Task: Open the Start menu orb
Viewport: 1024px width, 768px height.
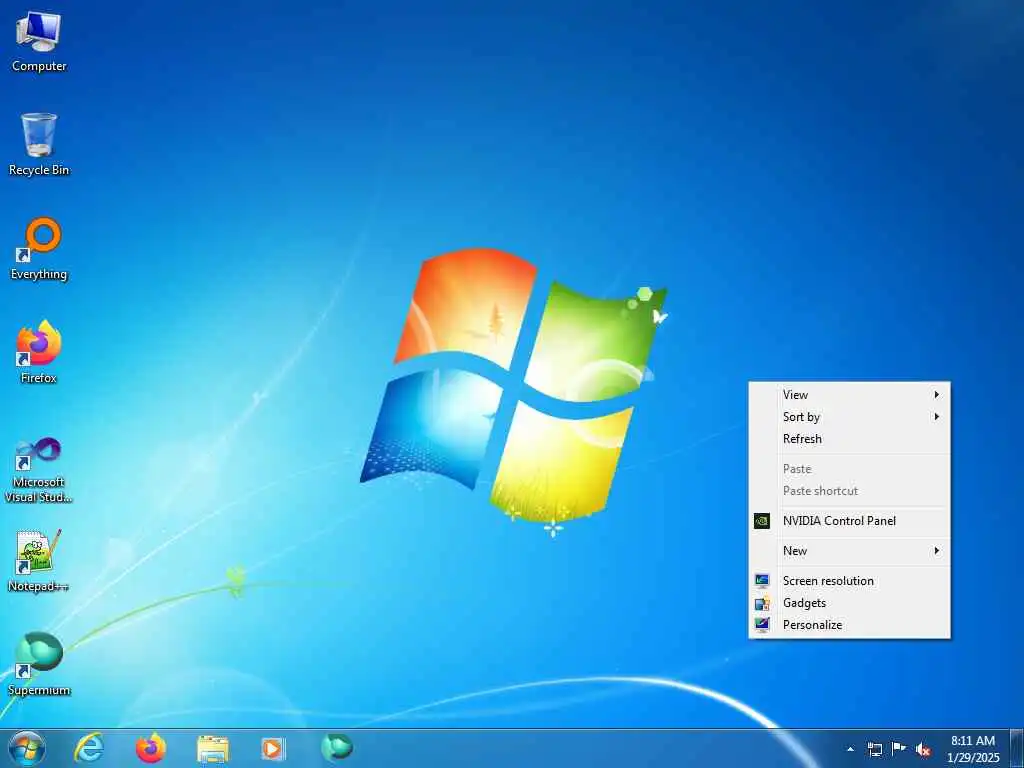Action: coord(27,748)
